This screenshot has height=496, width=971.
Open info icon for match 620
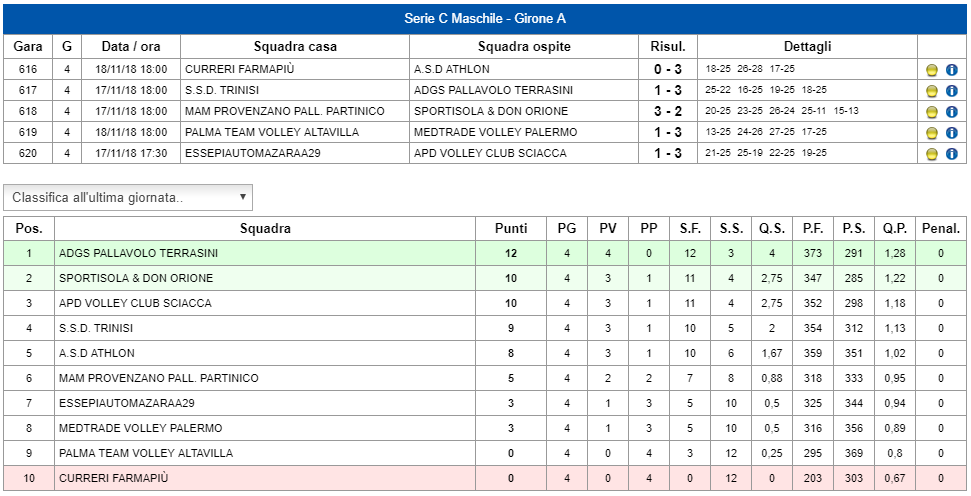[952, 154]
